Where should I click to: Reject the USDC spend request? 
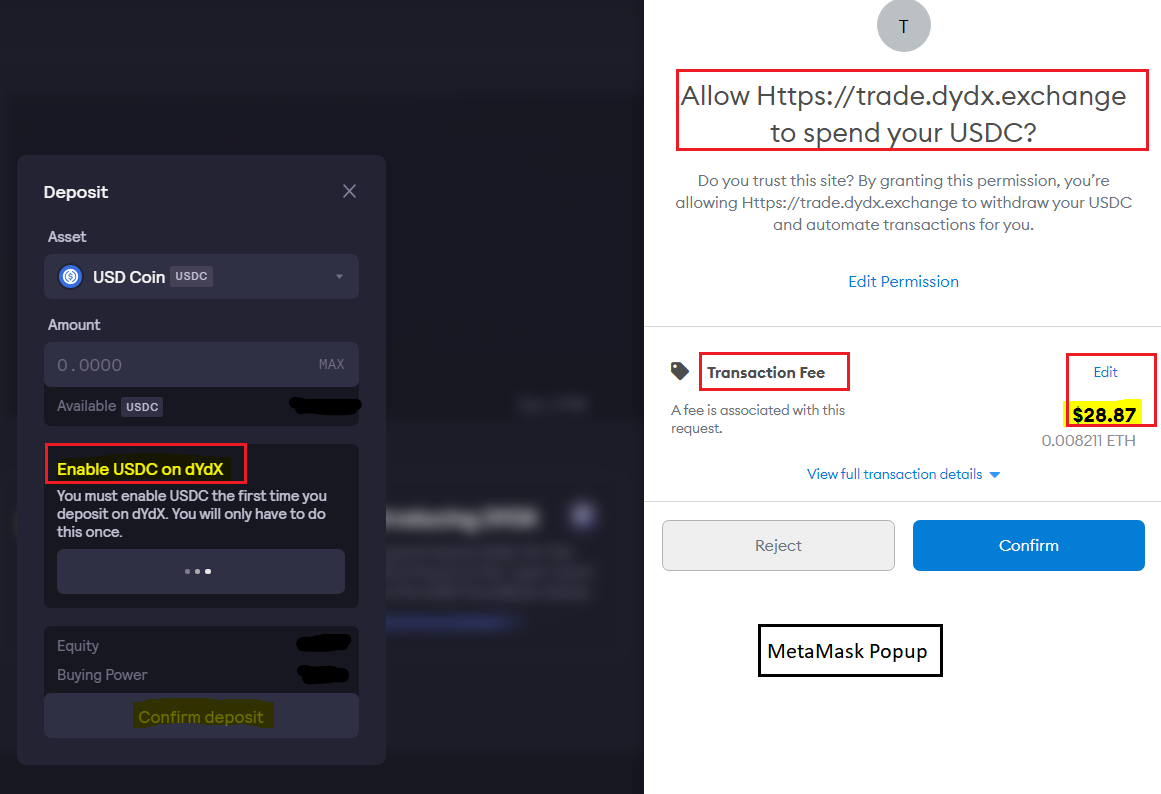click(778, 545)
